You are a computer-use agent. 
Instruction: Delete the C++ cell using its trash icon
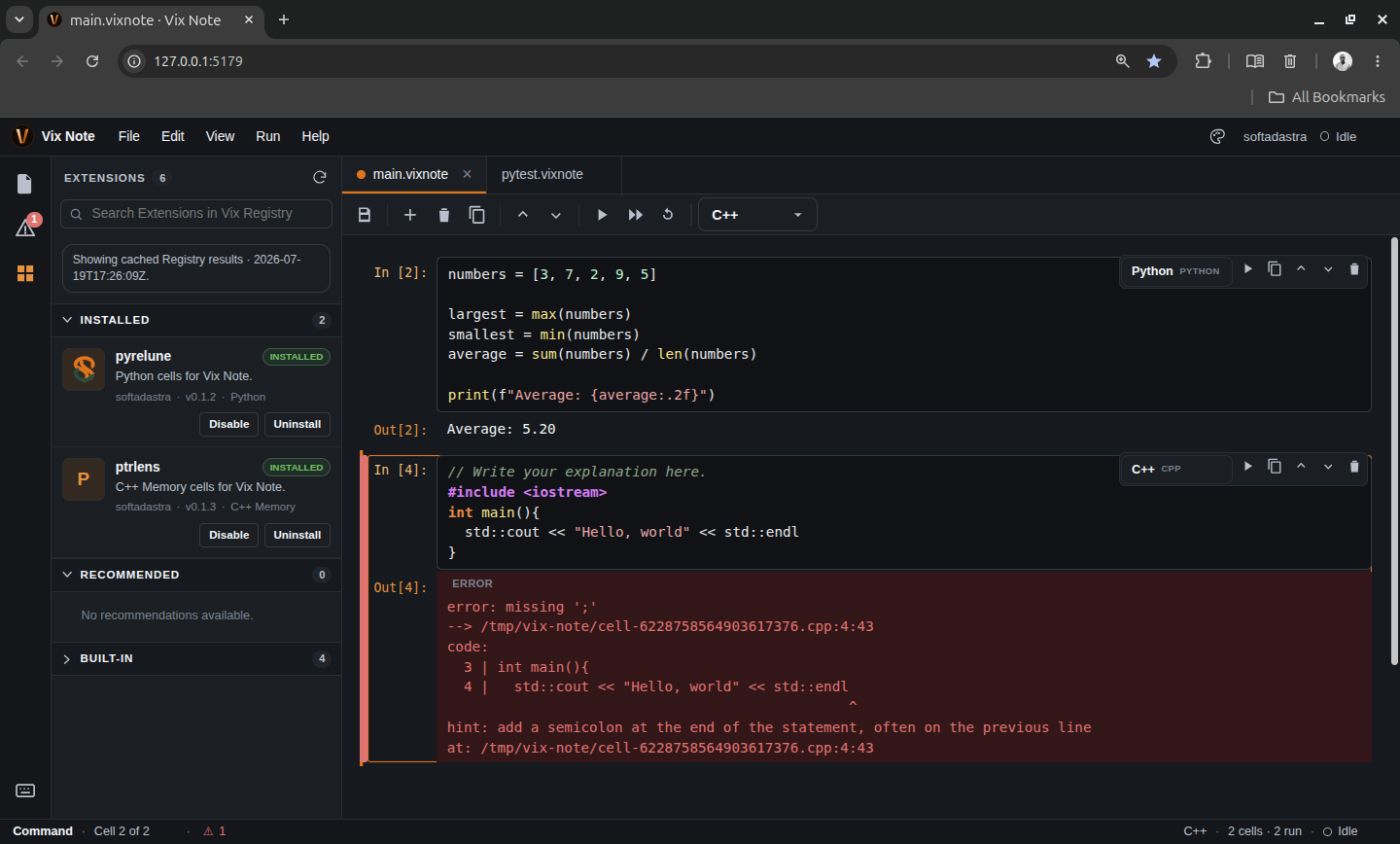[1354, 467]
